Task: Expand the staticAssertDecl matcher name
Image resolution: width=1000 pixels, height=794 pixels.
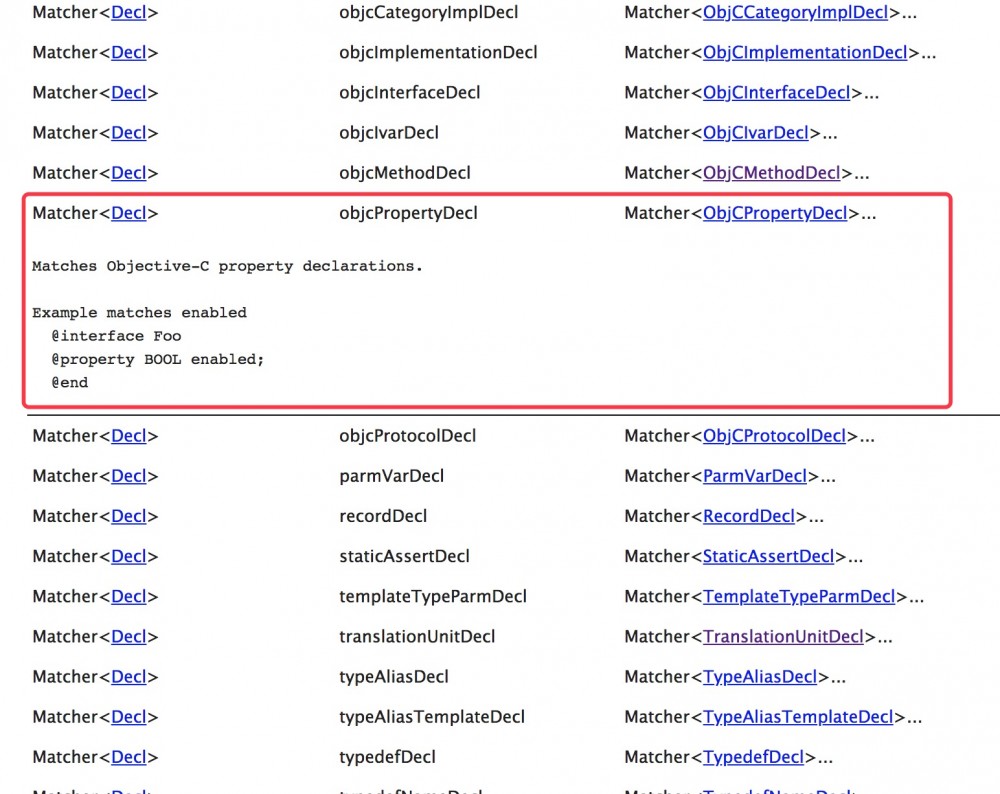Action: 404,557
